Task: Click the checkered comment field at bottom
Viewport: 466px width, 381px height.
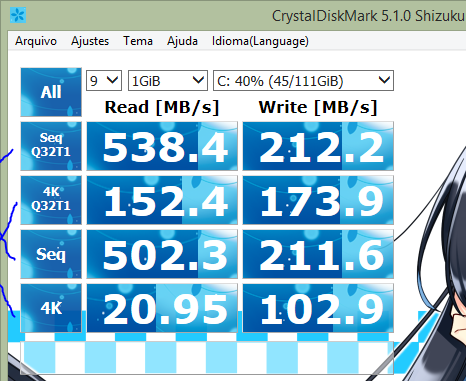Action: (x=207, y=357)
